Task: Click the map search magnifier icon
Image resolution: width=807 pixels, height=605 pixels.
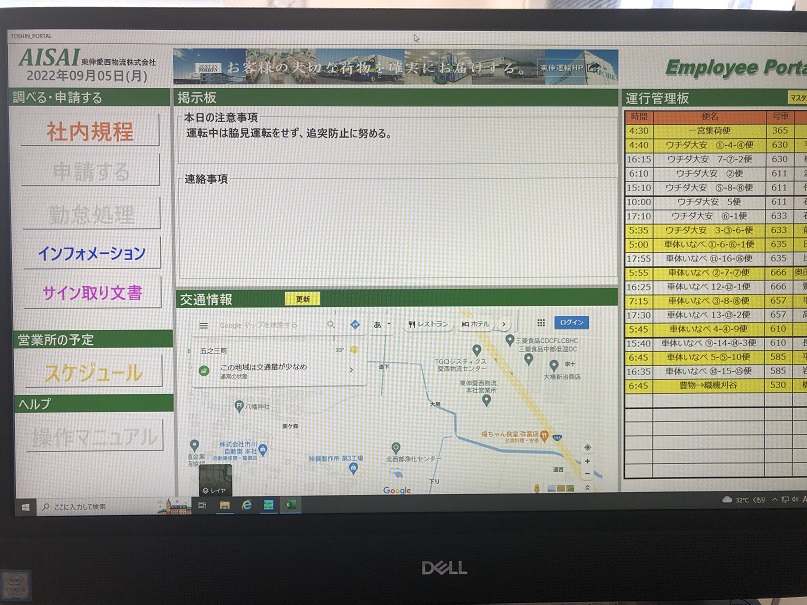Action: (x=331, y=325)
